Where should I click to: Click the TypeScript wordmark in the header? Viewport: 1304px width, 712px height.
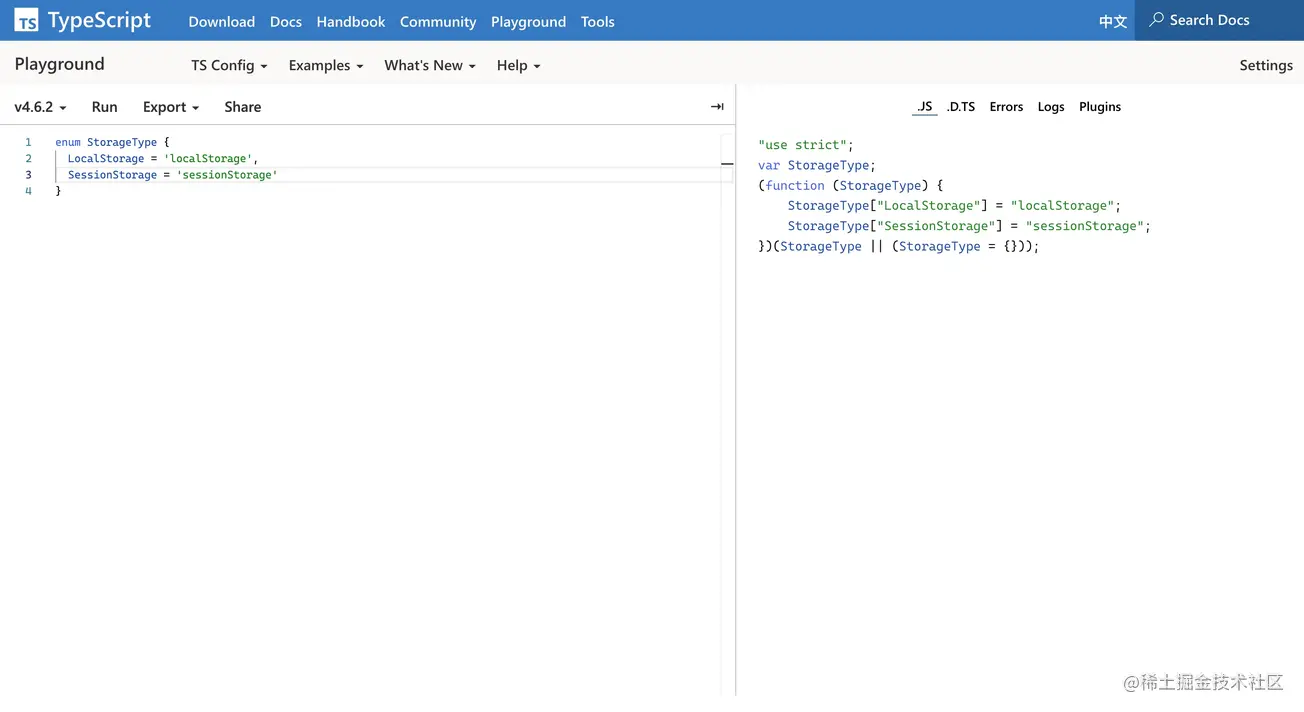click(99, 20)
